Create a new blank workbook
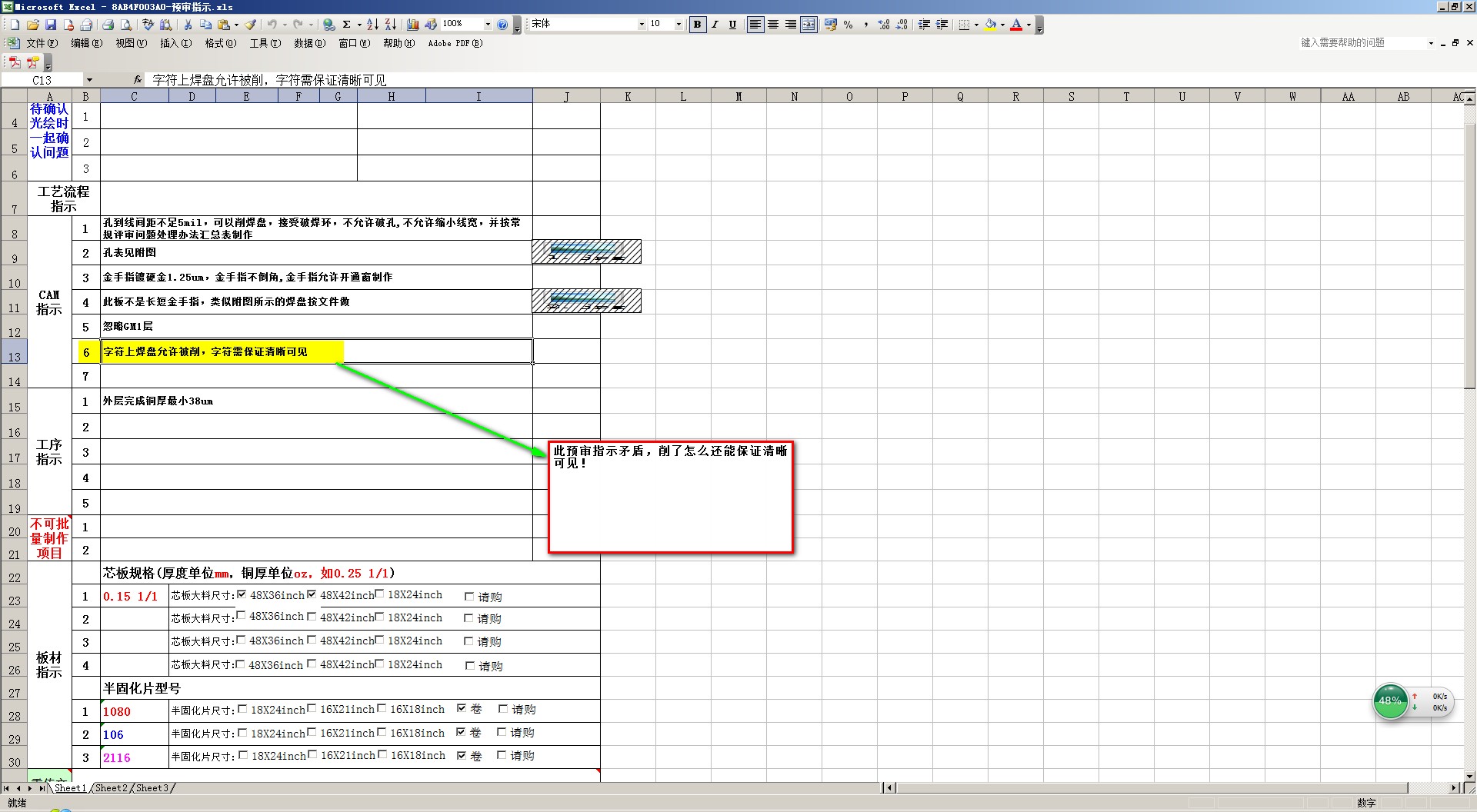 point(14,25)
